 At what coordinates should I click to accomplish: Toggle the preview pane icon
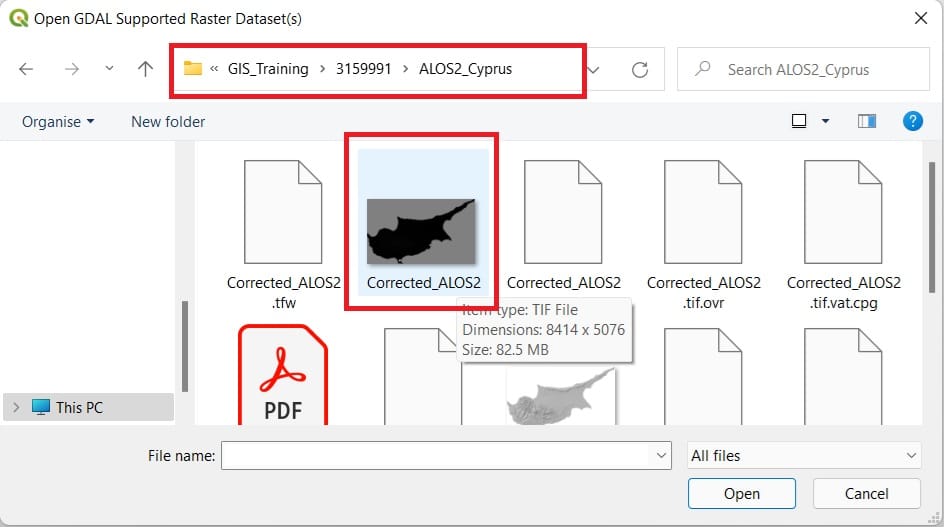click(866, 121)
